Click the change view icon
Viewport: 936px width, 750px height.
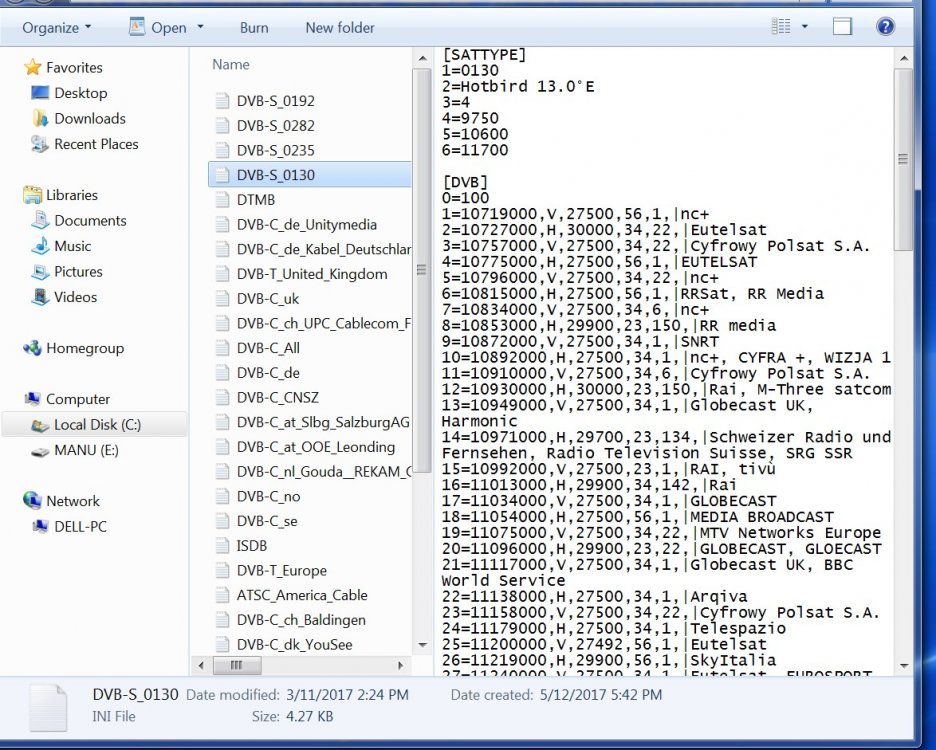[x=781, y=27]
